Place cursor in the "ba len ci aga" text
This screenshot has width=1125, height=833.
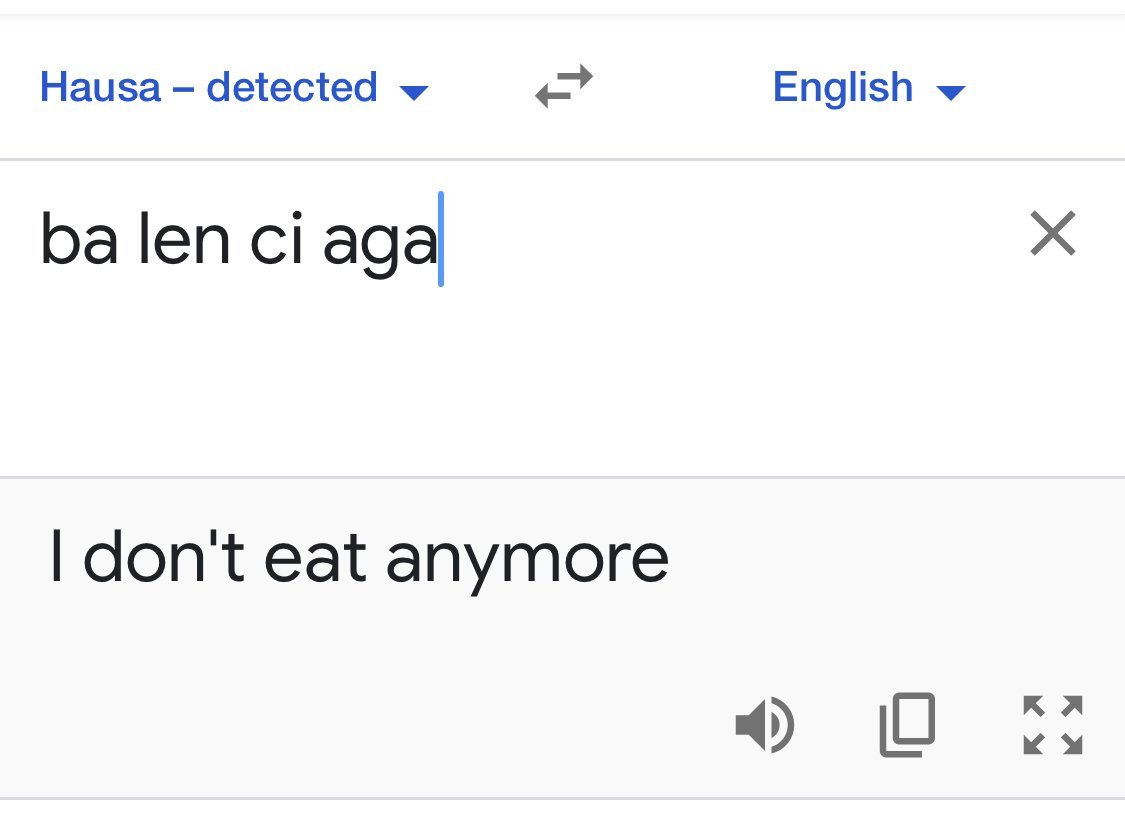click(x=238, y=242)
